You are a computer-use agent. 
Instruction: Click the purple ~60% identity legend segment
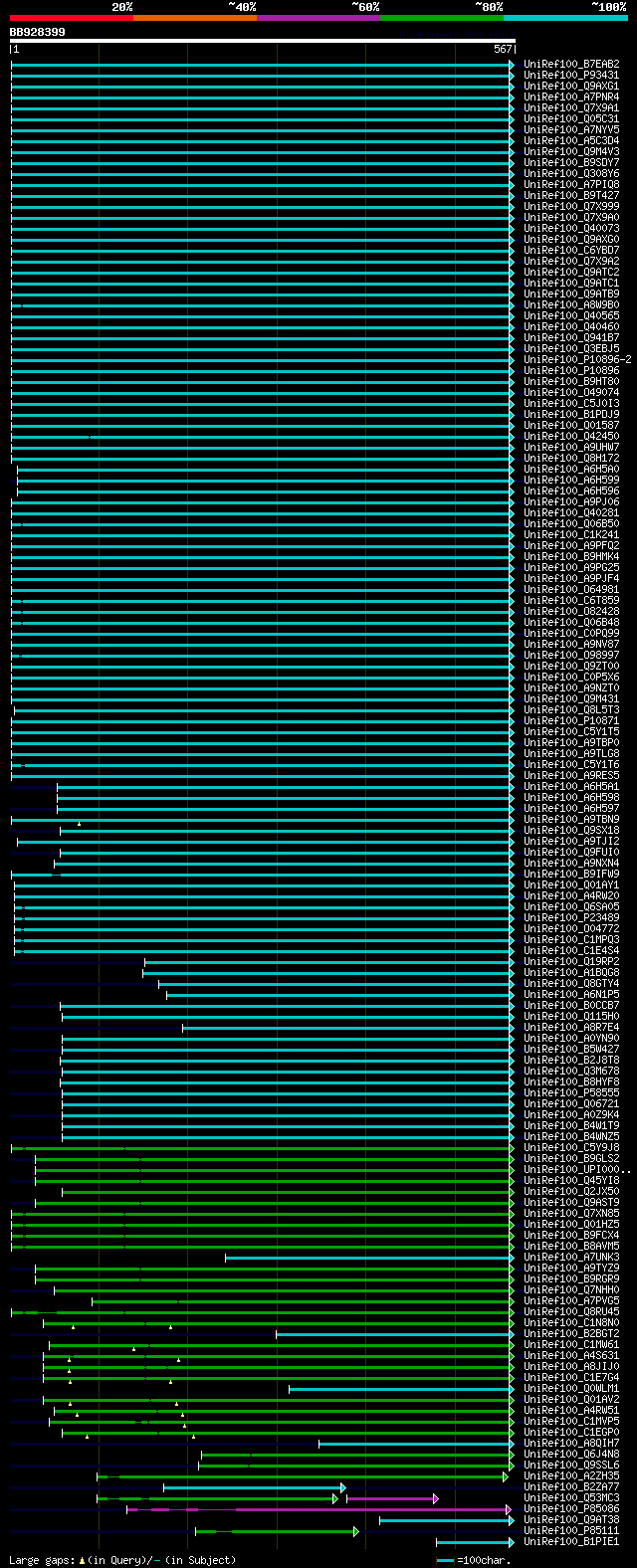318,17
